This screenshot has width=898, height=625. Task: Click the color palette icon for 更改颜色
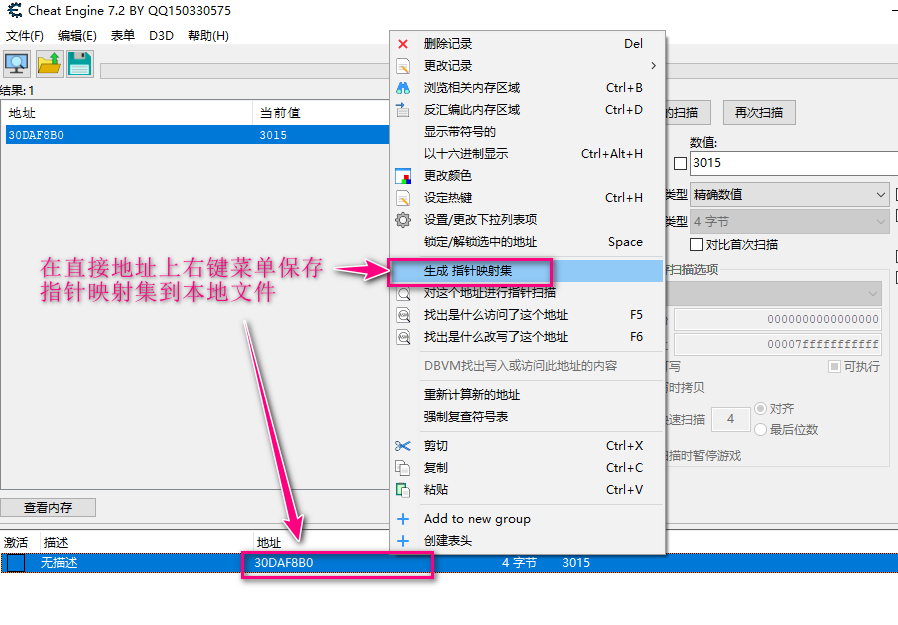click(x=403, y=176)
